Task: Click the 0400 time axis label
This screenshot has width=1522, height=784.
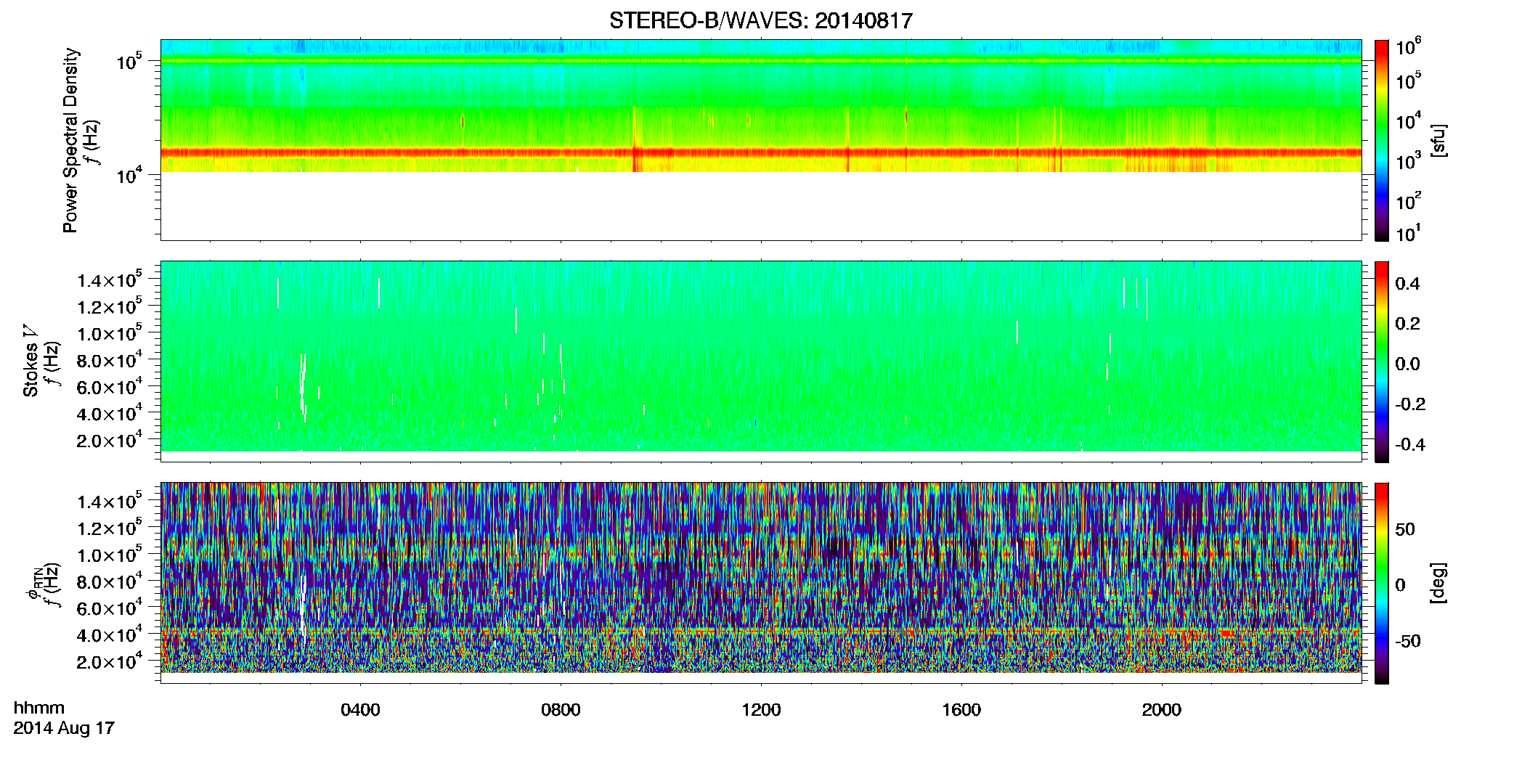Action: [x=360, y=710]
